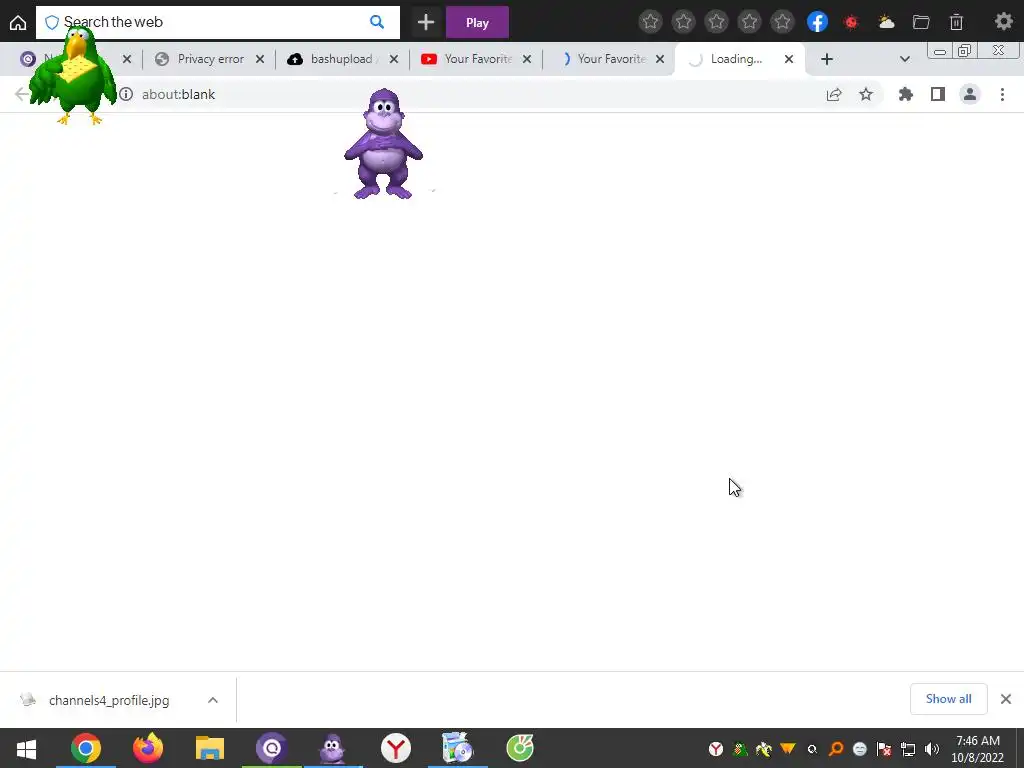Click the blue magnifier search icon
This screenshot has width=1024, height=768.
tap(377, 22)
